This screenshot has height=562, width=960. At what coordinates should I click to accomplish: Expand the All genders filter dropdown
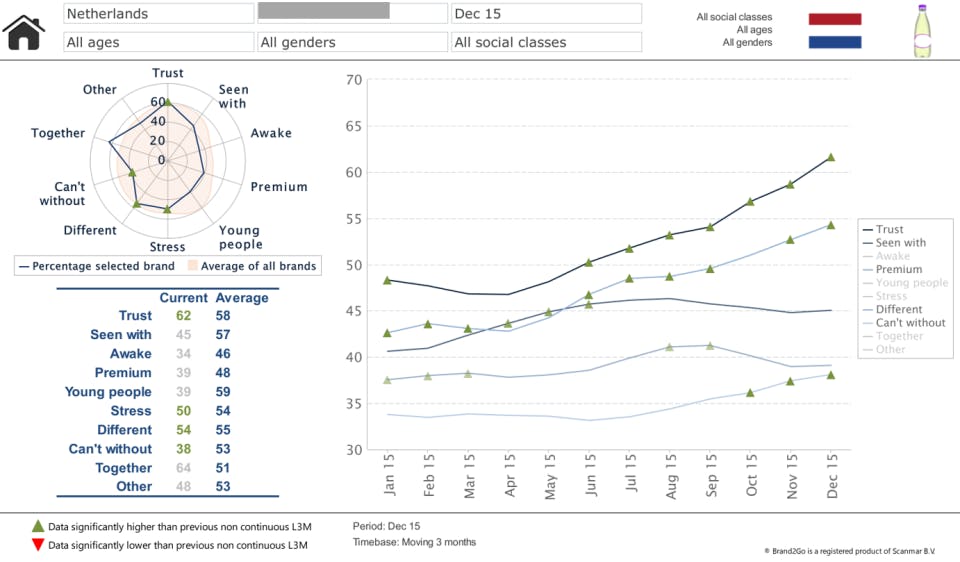352,42
